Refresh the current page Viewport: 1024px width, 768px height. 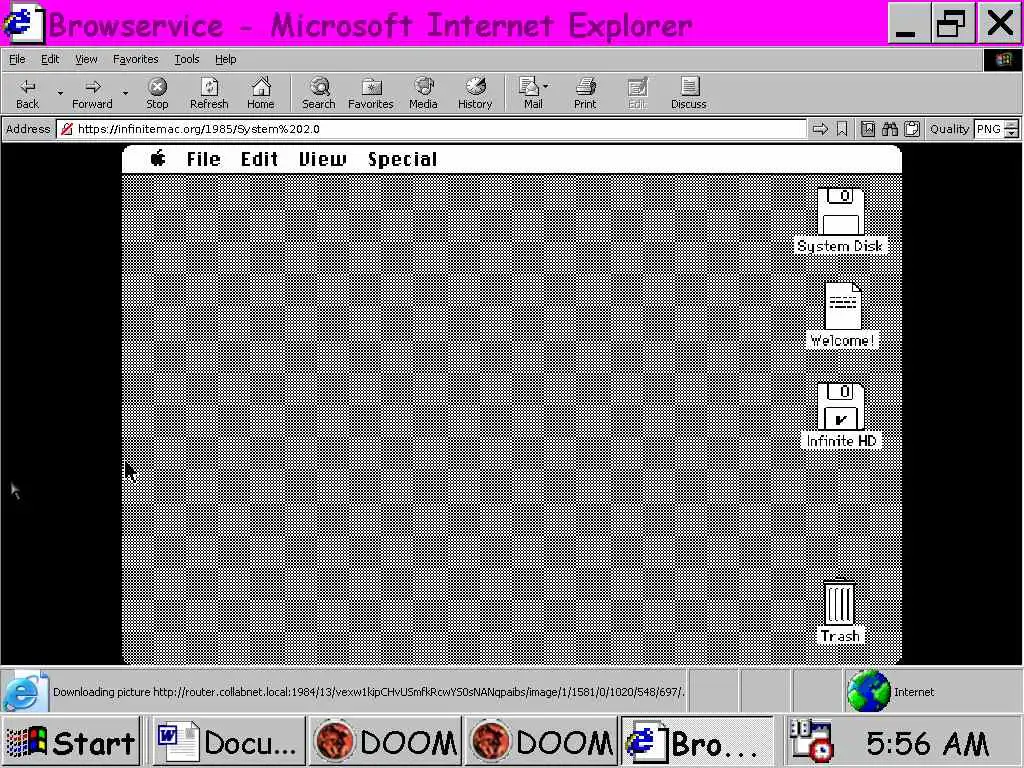tap(209, 93)
